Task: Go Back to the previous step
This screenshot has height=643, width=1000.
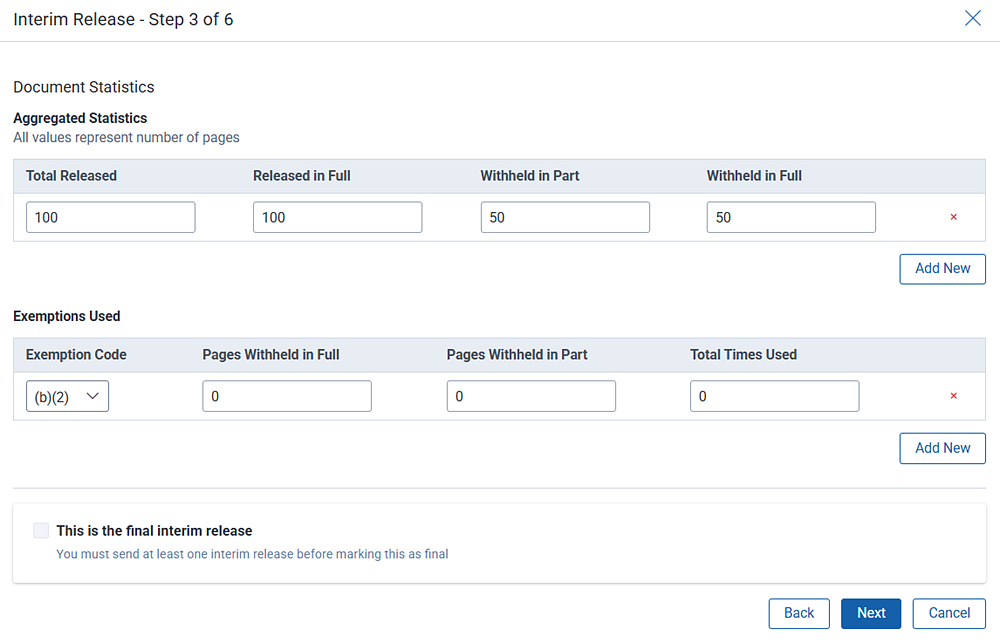Action: tap(798, 613)
